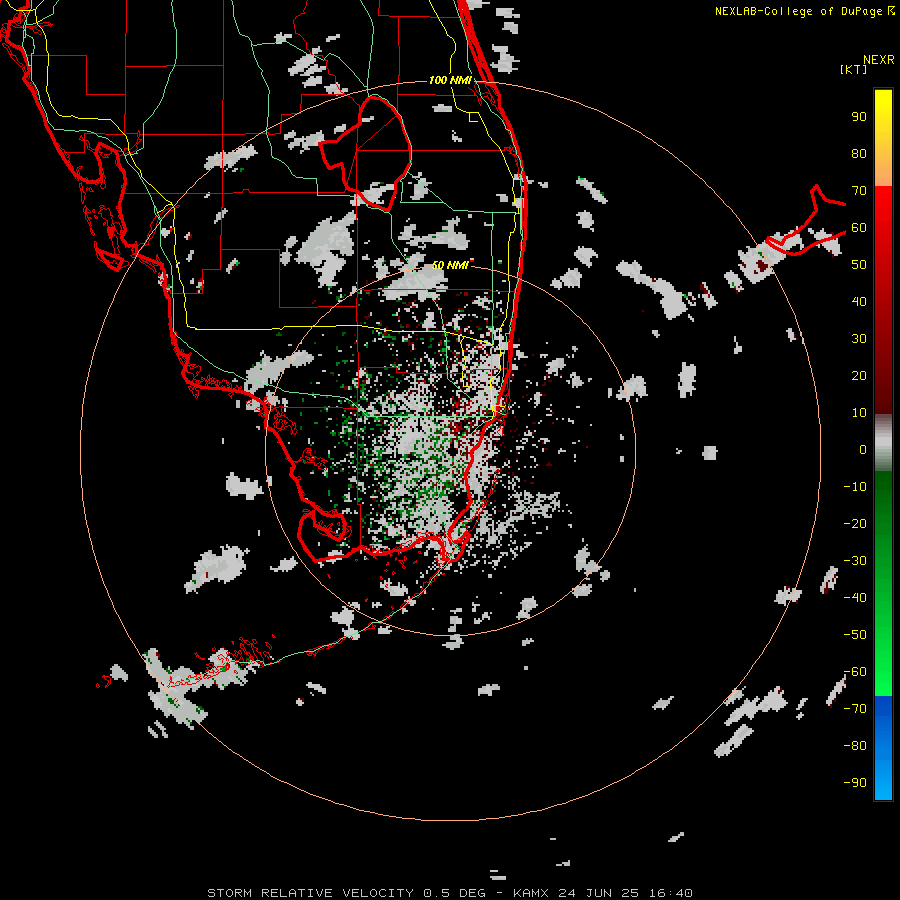Click the '-20' value on the velocity scale
Screen dimensions: 900x900
pyautogui.click(x=855, y=523)
